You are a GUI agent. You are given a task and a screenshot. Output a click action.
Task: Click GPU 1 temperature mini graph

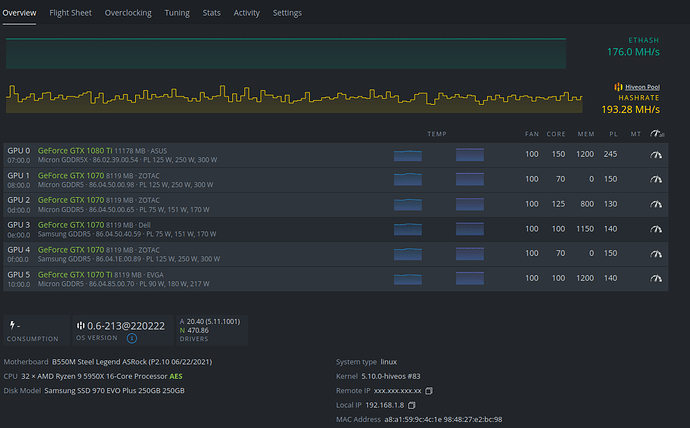[x=407, y=179]
